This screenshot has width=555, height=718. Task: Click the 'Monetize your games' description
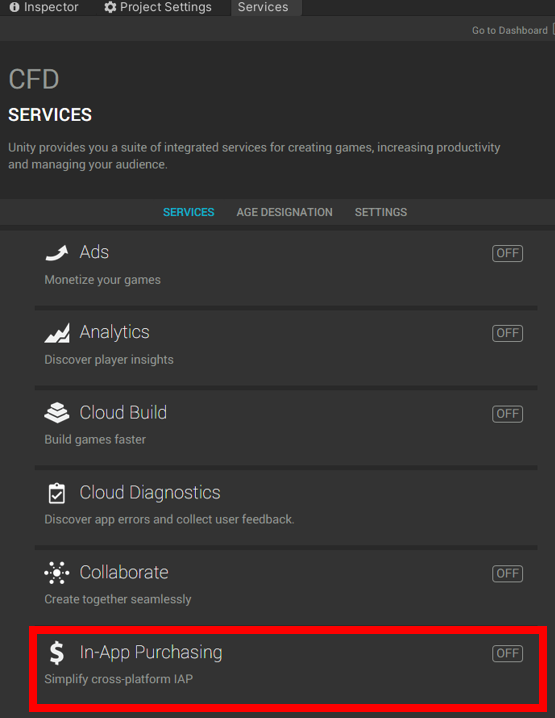pyautogui.click(x=103, y=280)
